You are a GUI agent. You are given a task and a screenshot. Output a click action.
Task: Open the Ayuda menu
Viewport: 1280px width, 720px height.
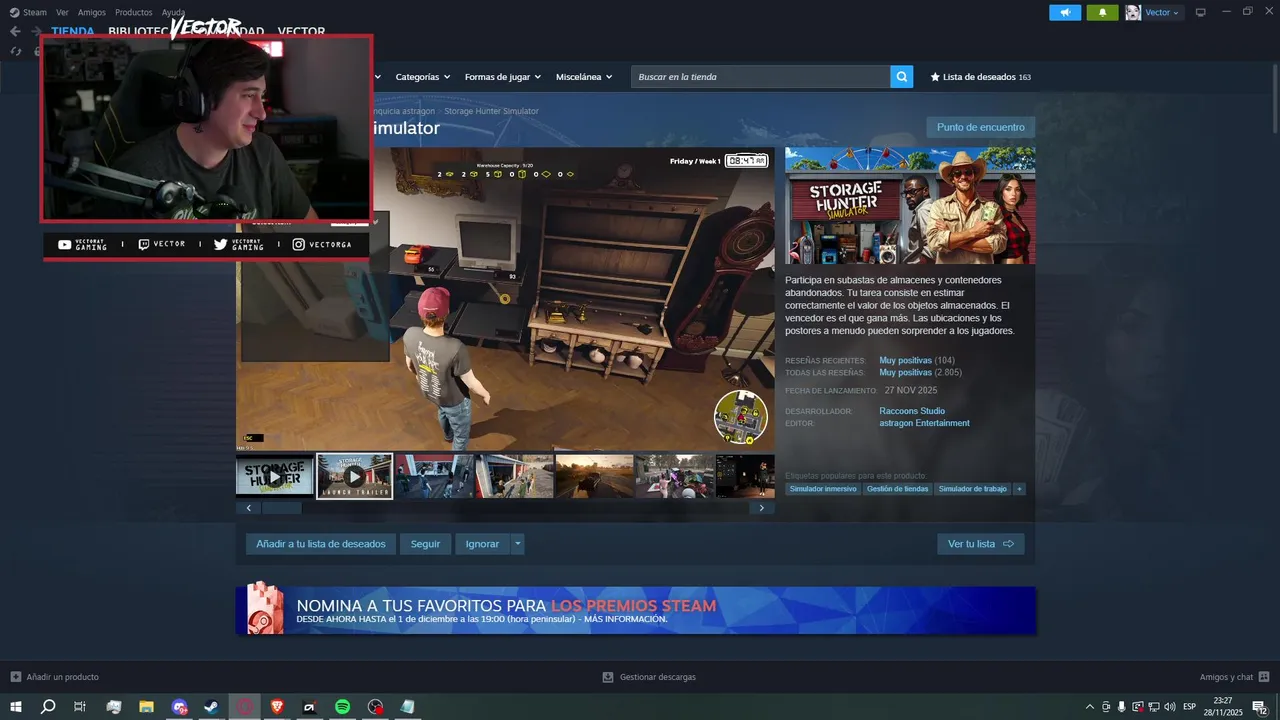[x=173, y=12]
